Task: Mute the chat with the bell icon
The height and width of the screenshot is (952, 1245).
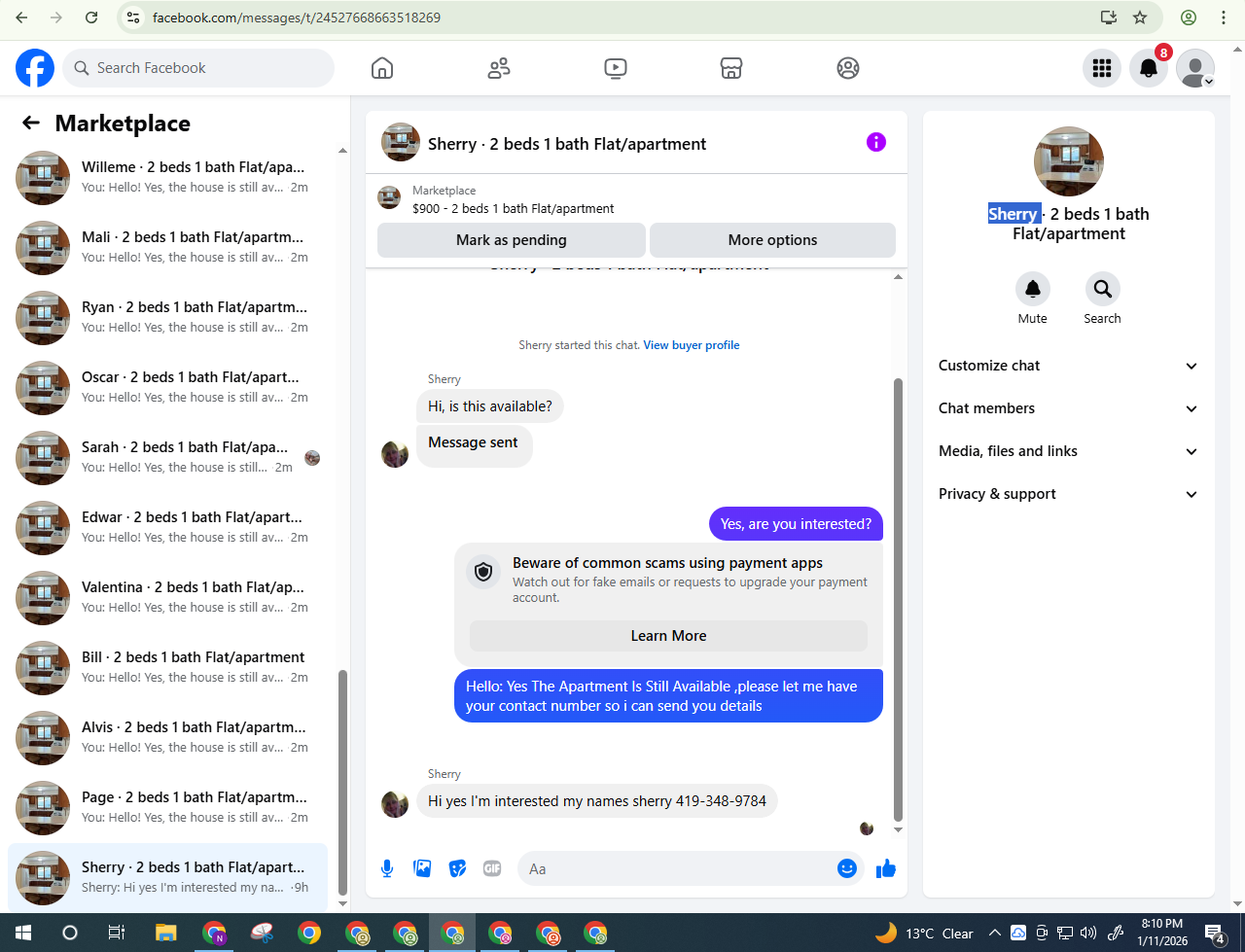Action: (1033, 289)
